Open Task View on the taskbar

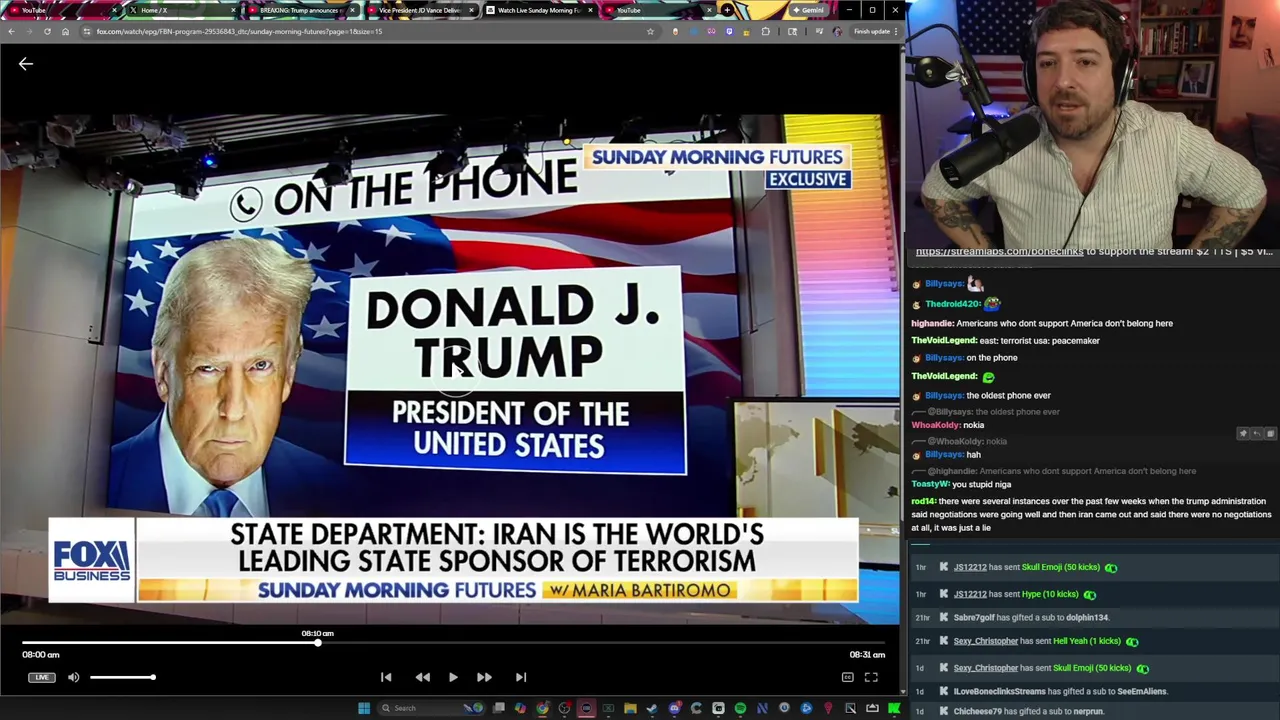(498, 708)
